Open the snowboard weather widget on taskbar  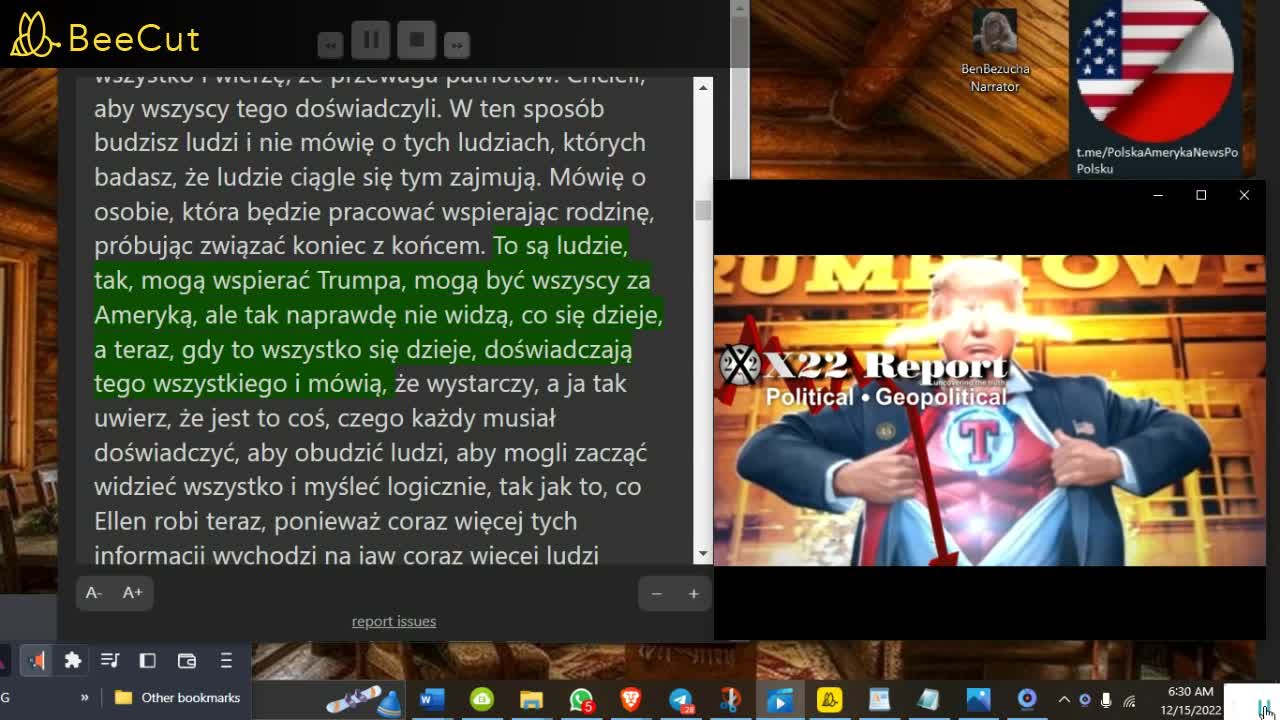(363, 700)
